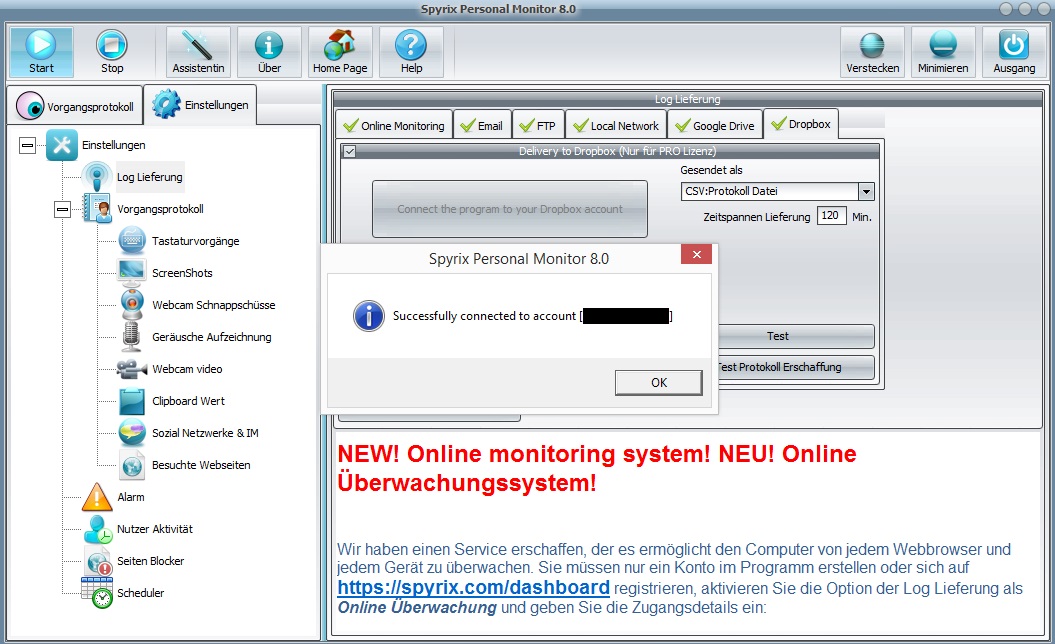This screenshot has height=644, width=1055.
Task: Select the ScreenShots monitor icon
Action: (x=131, y=273)
